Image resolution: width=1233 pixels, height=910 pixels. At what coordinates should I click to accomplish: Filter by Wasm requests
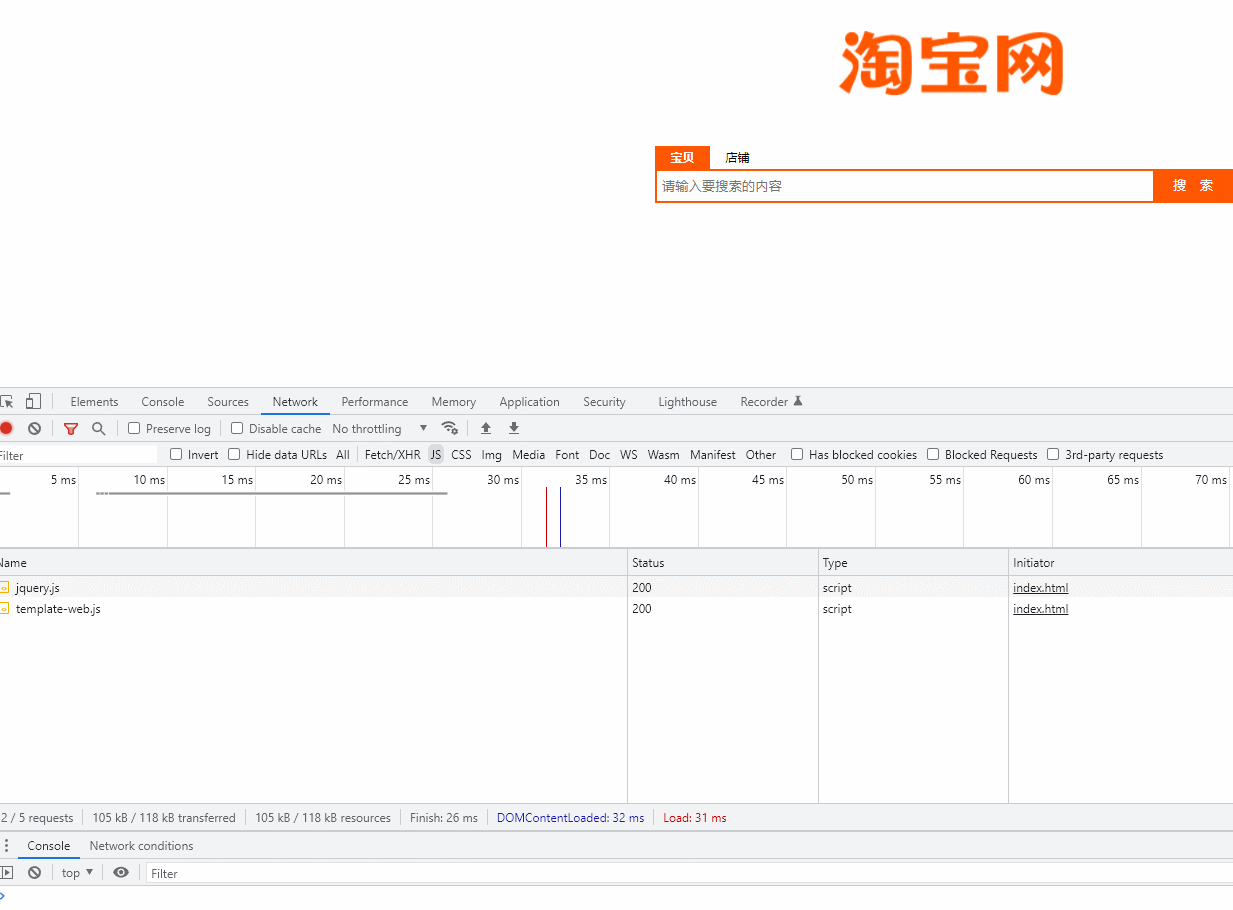tap(663, 455)
